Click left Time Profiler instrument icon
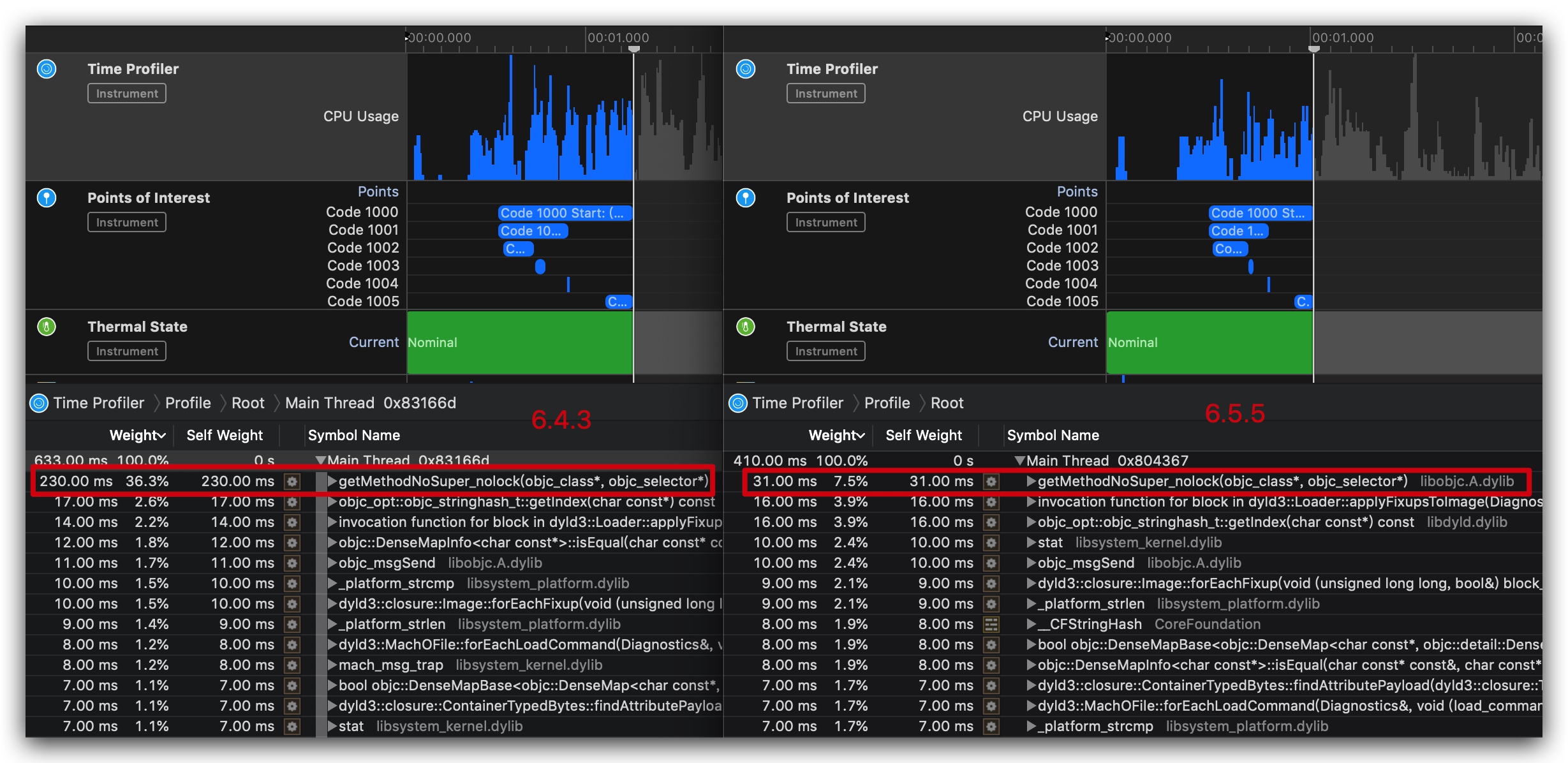Viewport: 1568px width, 763px height. [x=47, y=69]
